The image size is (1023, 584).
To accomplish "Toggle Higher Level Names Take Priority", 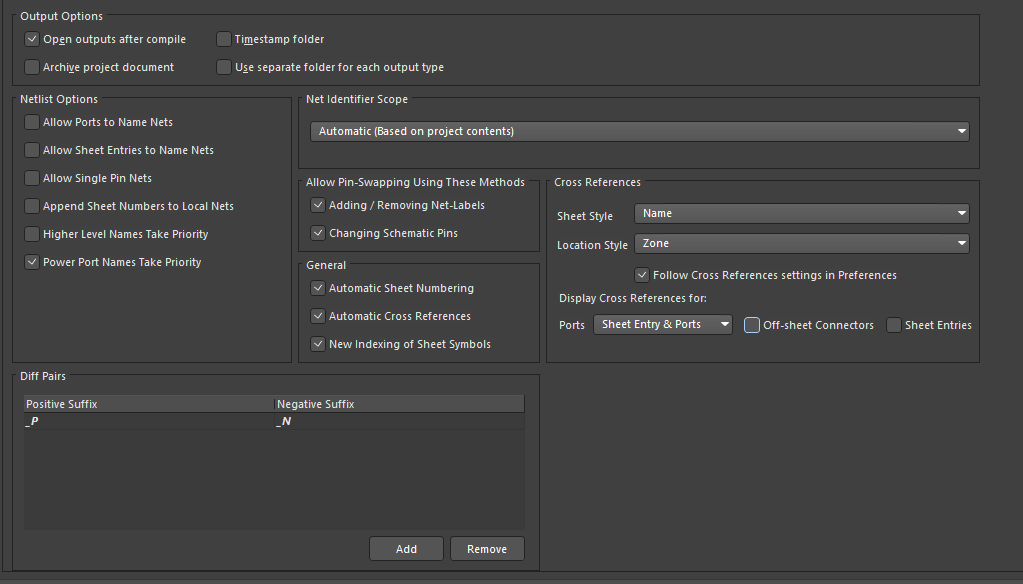I will point(32,234).
